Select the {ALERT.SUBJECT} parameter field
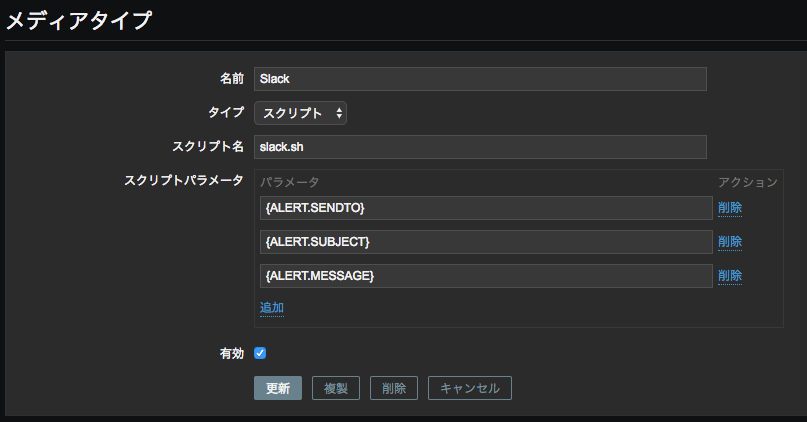 tap(485, 242)
